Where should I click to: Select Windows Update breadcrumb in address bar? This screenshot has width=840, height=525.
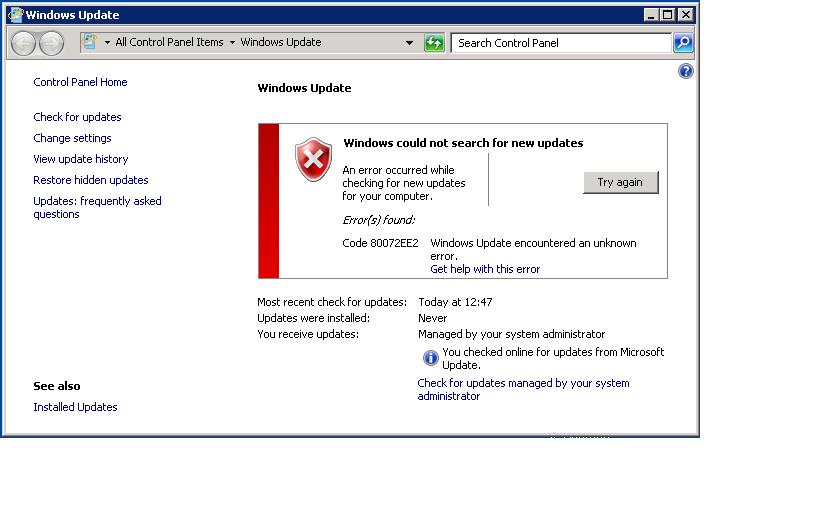click(281, 42)
